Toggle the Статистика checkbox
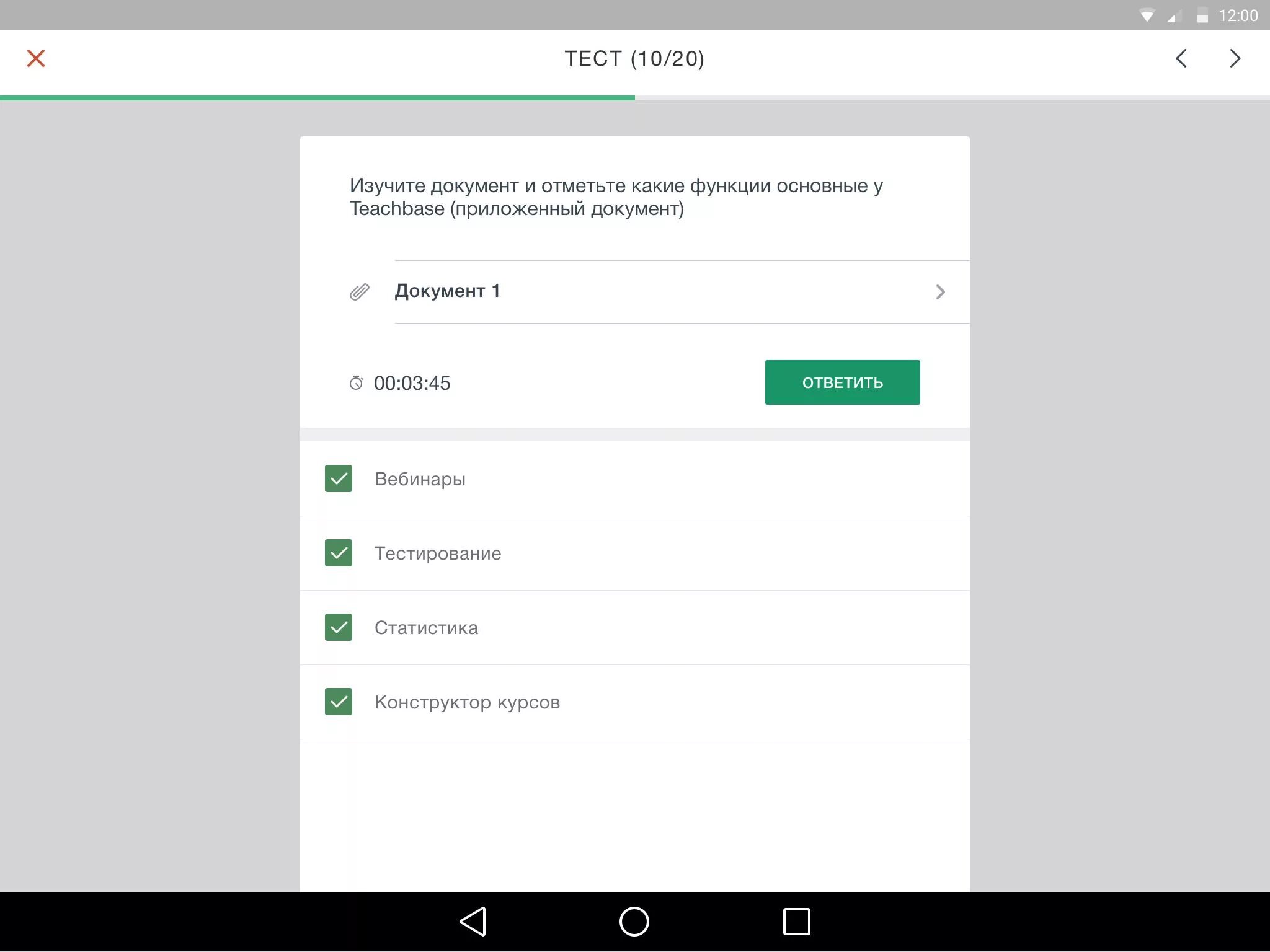1270x952 pixels. pos(338,627)
